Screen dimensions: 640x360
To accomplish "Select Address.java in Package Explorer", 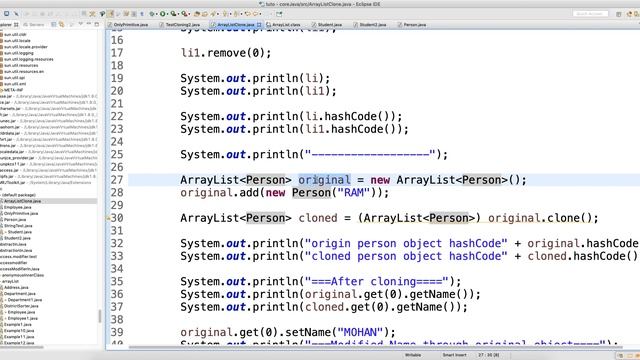I will (16, 287).
